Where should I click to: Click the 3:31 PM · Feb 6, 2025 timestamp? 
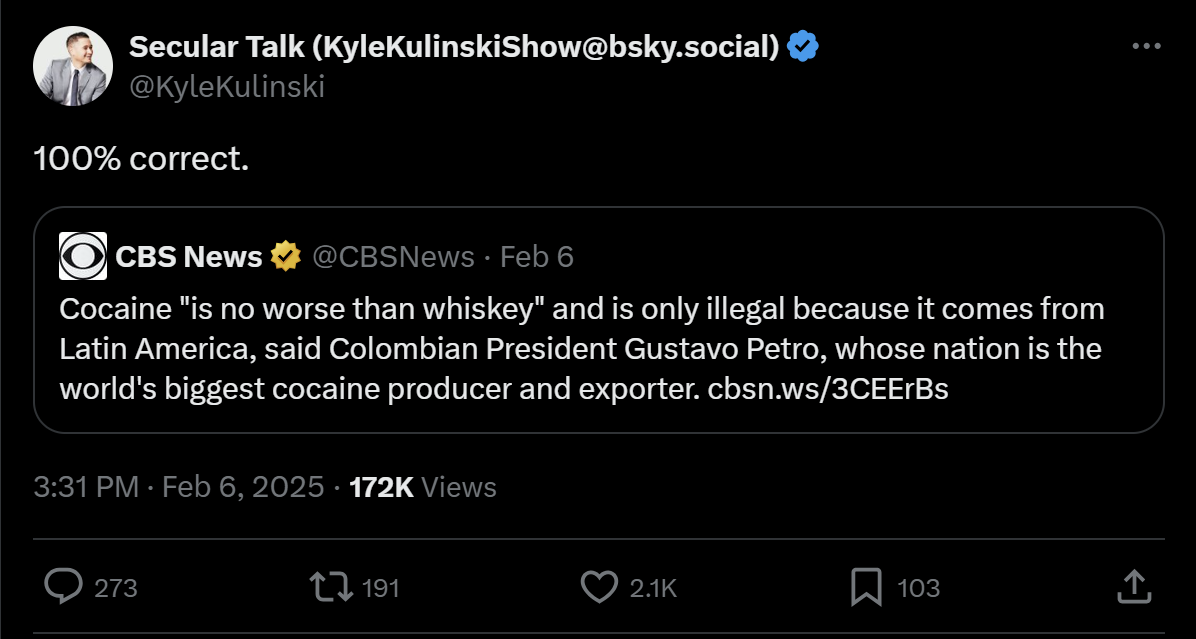tap(179, 487)
